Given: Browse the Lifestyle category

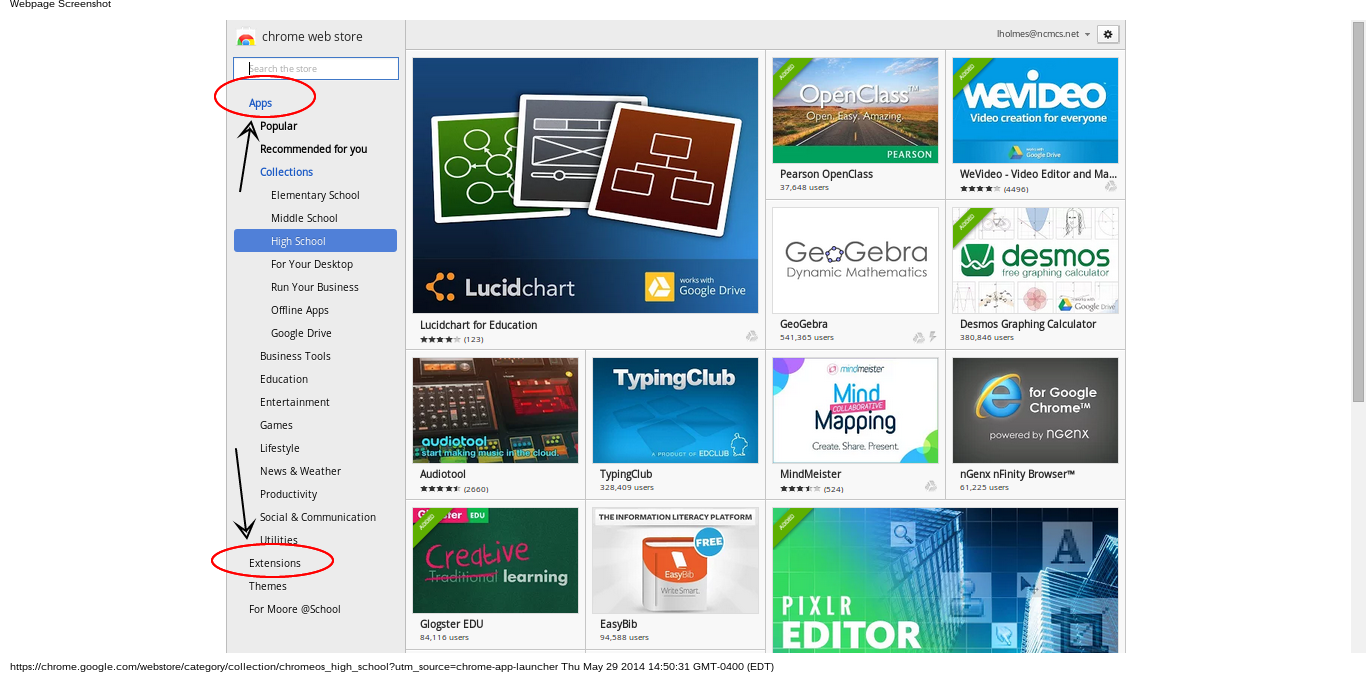Looking at the screenshot, I should (x=280, y=448).
